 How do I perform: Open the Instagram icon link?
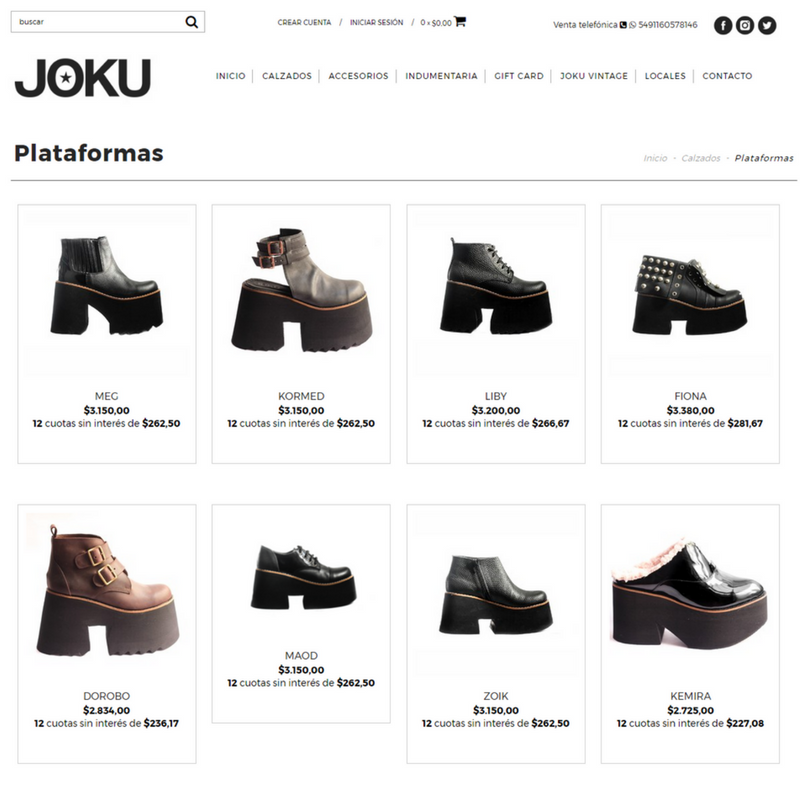[x=745, y=25]
